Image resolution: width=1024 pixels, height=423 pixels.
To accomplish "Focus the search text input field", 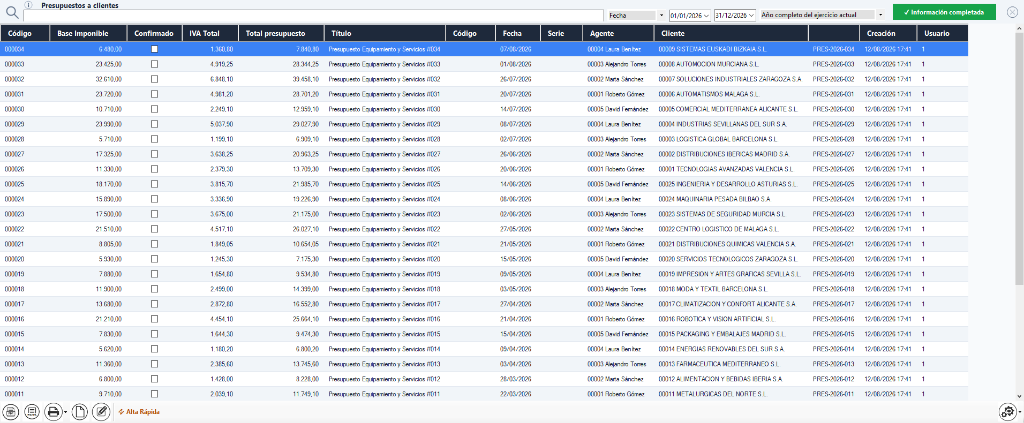I will click(x=313, y=15).
